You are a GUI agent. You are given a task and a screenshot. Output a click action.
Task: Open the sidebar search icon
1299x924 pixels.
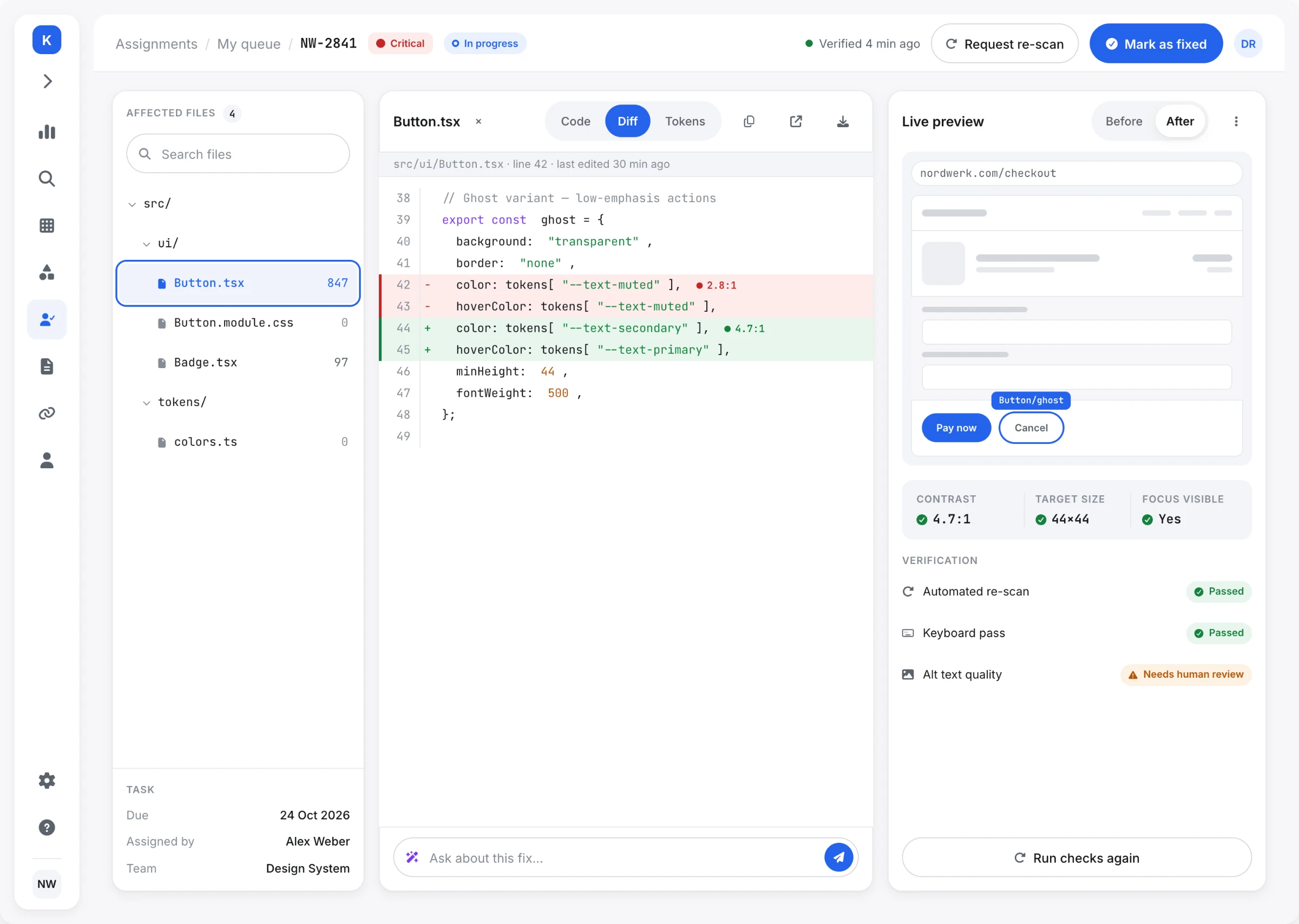click(x=47, y=179)
